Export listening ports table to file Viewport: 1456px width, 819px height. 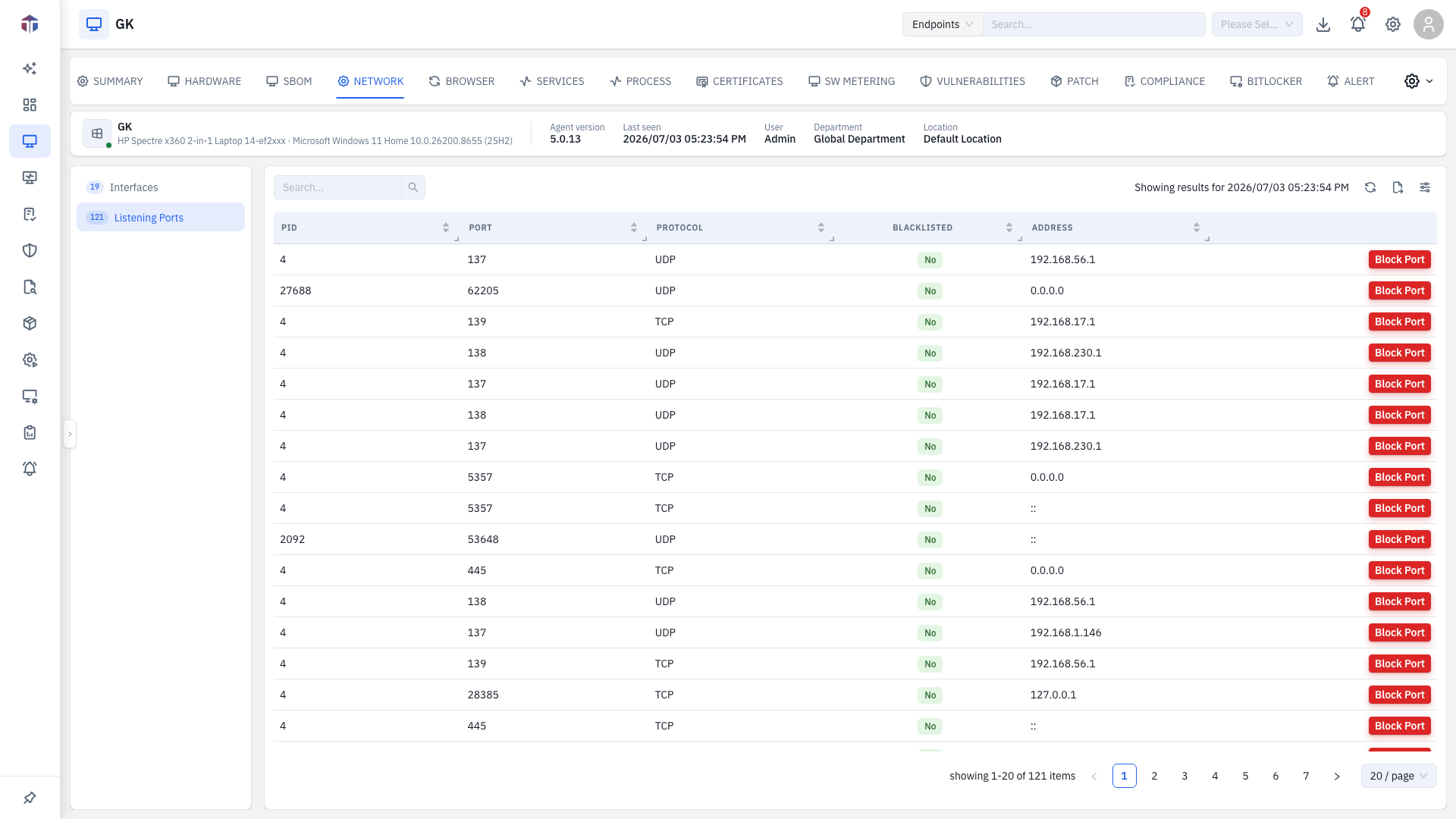[1398, 187]
